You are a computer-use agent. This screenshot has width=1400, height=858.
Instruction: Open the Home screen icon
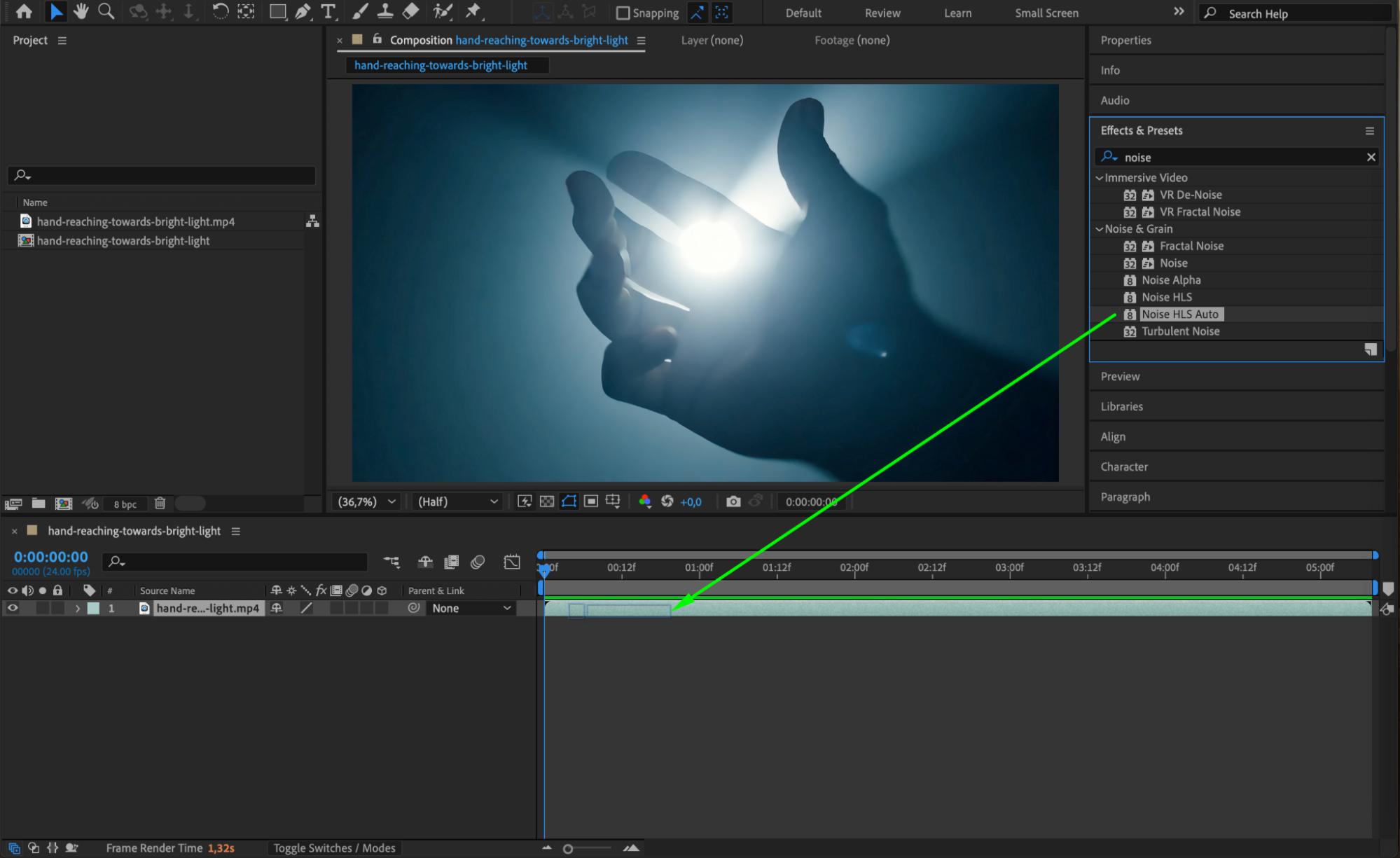(24, 11)
